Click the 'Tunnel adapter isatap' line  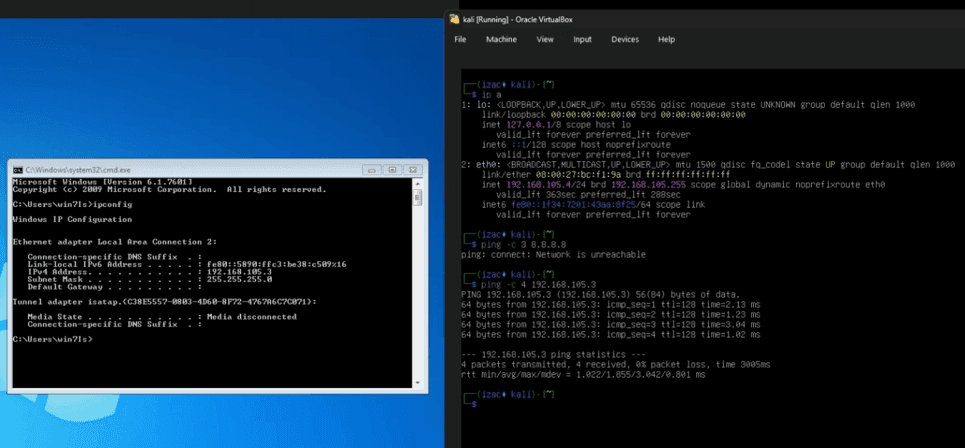(165, 302)
